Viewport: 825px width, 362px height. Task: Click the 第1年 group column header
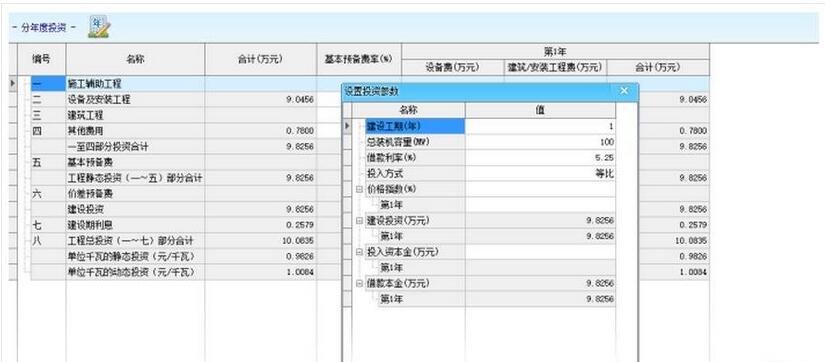click(x=555, y=52)
